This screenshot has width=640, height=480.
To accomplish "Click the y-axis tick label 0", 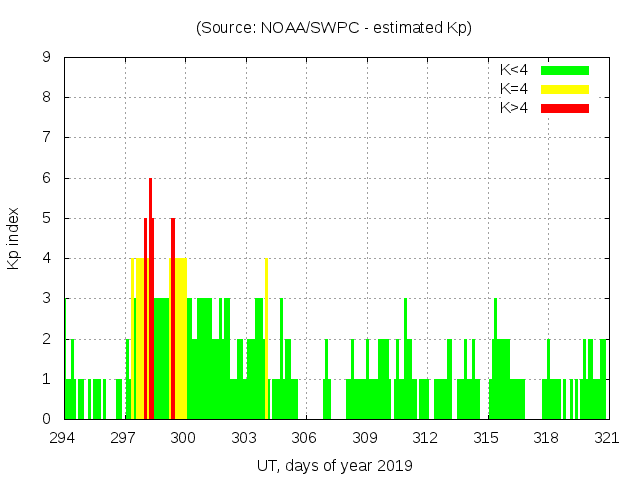I will tap(47, 419).
